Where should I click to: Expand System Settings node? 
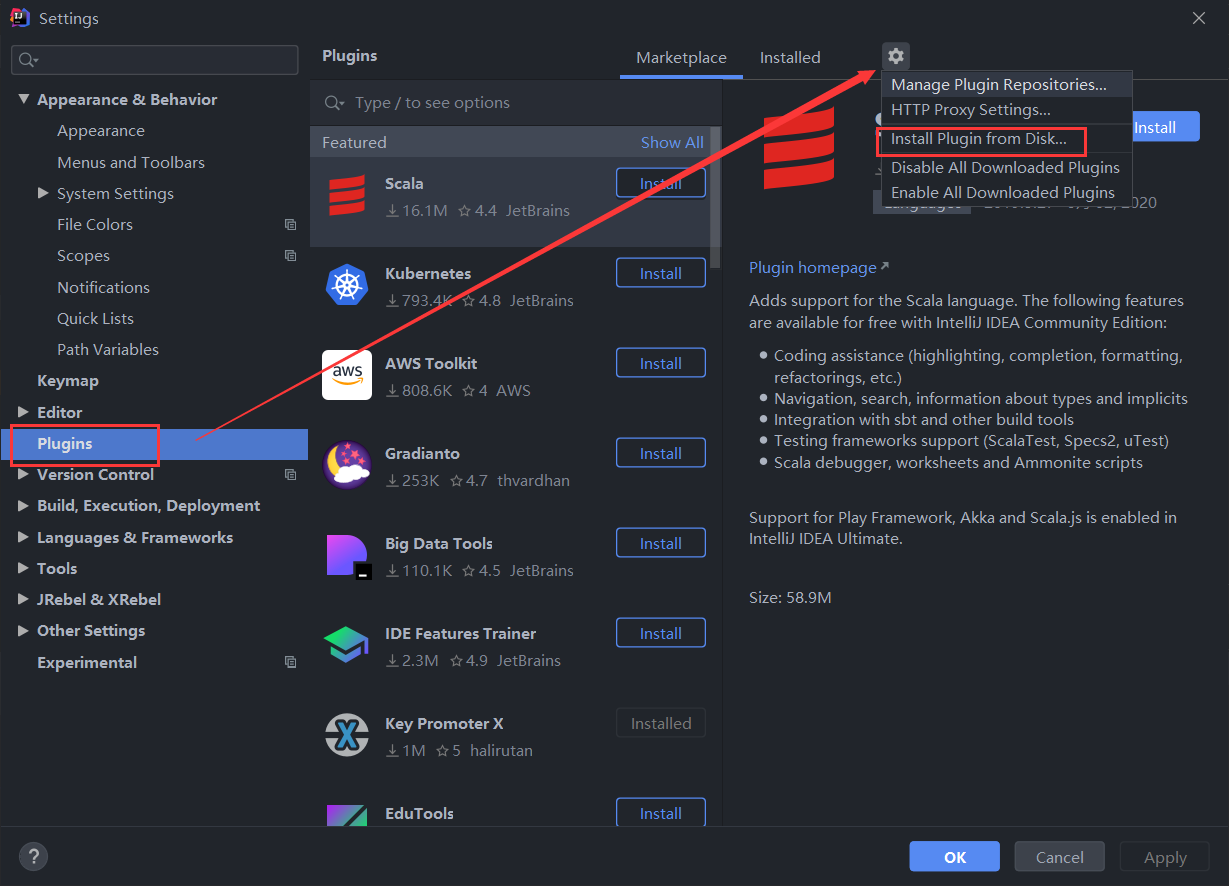(43, 193)
